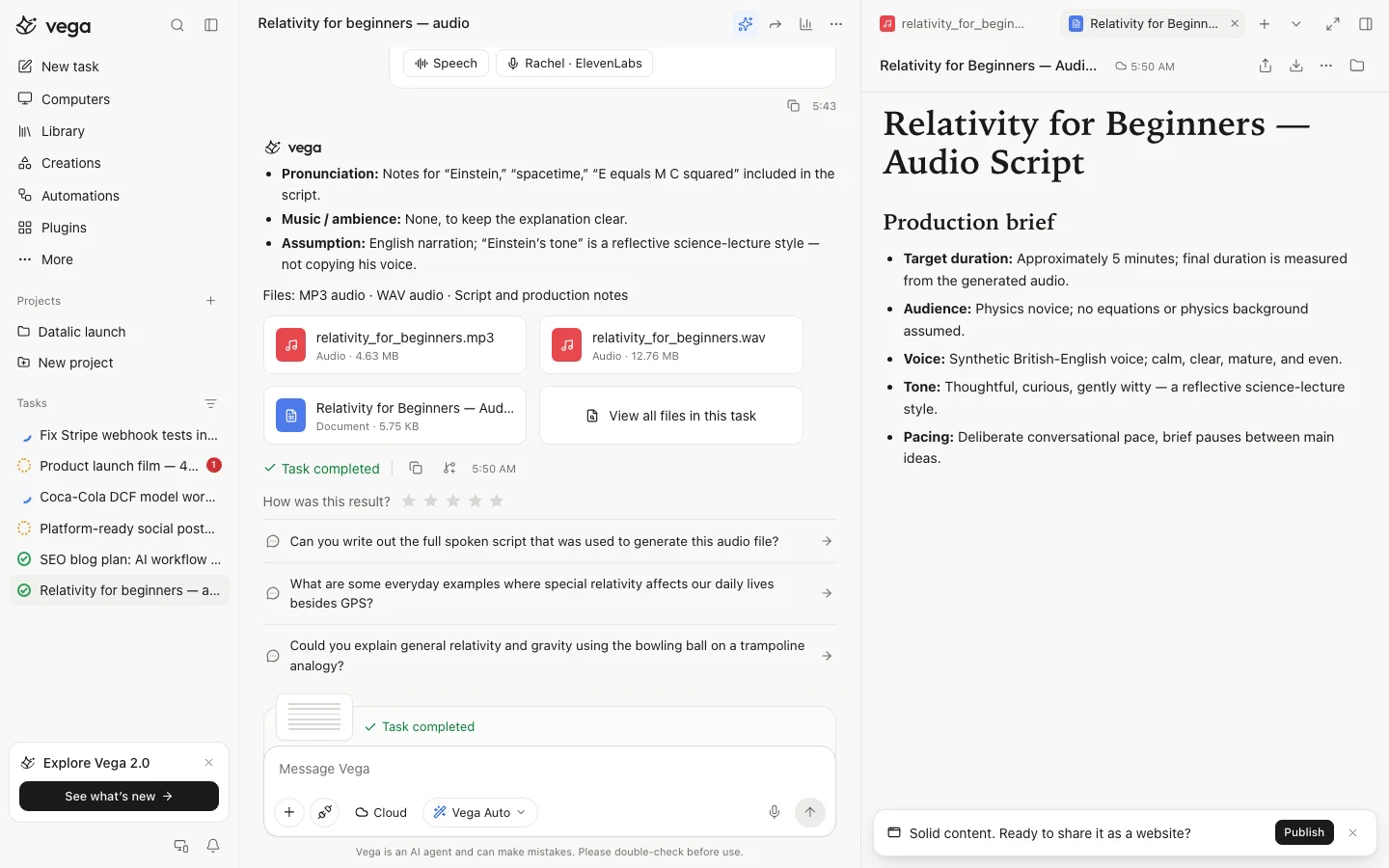Image resolution: width=1389 pixels, height=868 pixels.
Task: Click View all files in this task
Action: coord(671,416)
